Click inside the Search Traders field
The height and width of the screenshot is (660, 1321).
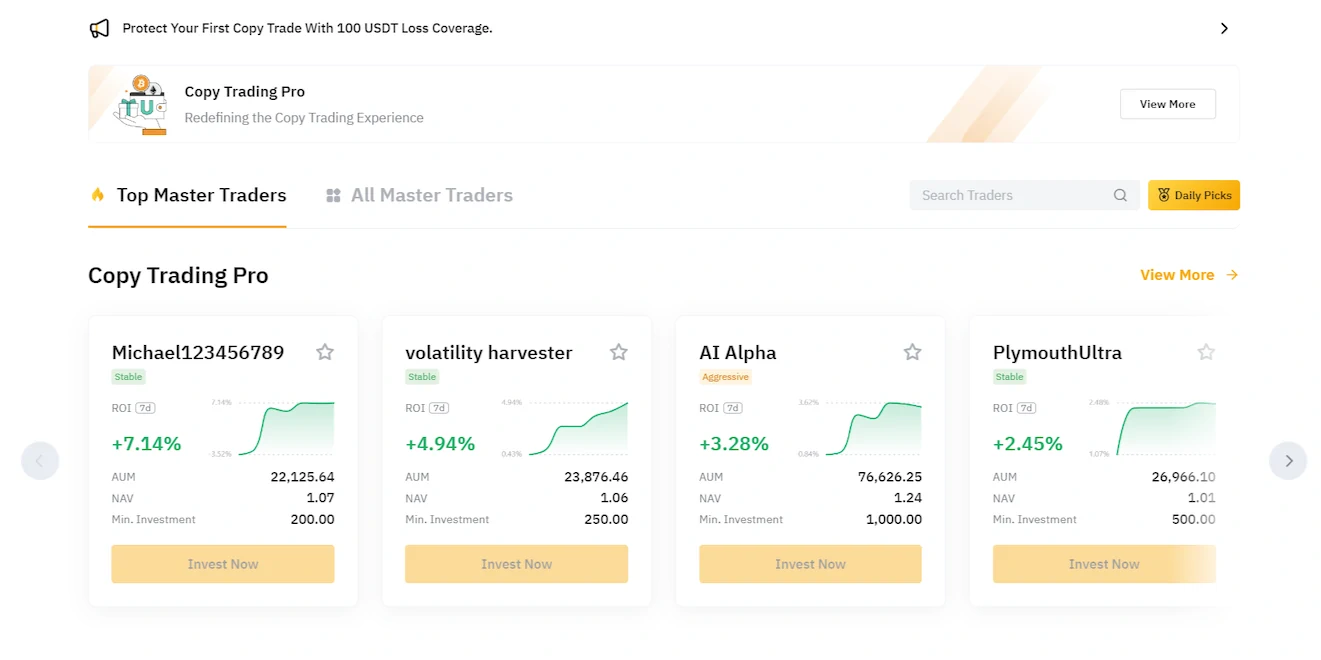pos(1010,196)
